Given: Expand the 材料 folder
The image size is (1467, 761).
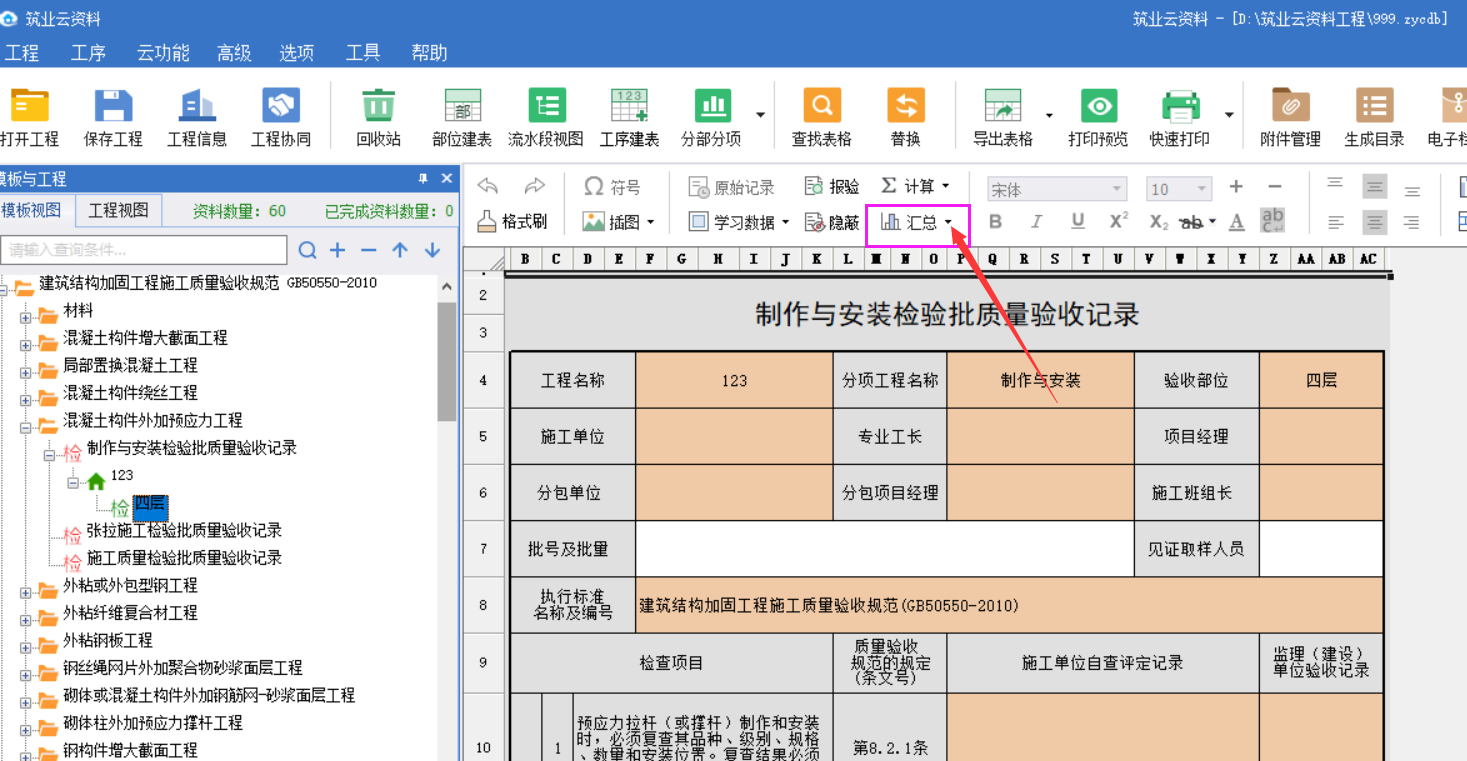Looking at the screenshot, I should tap(26, 316).
